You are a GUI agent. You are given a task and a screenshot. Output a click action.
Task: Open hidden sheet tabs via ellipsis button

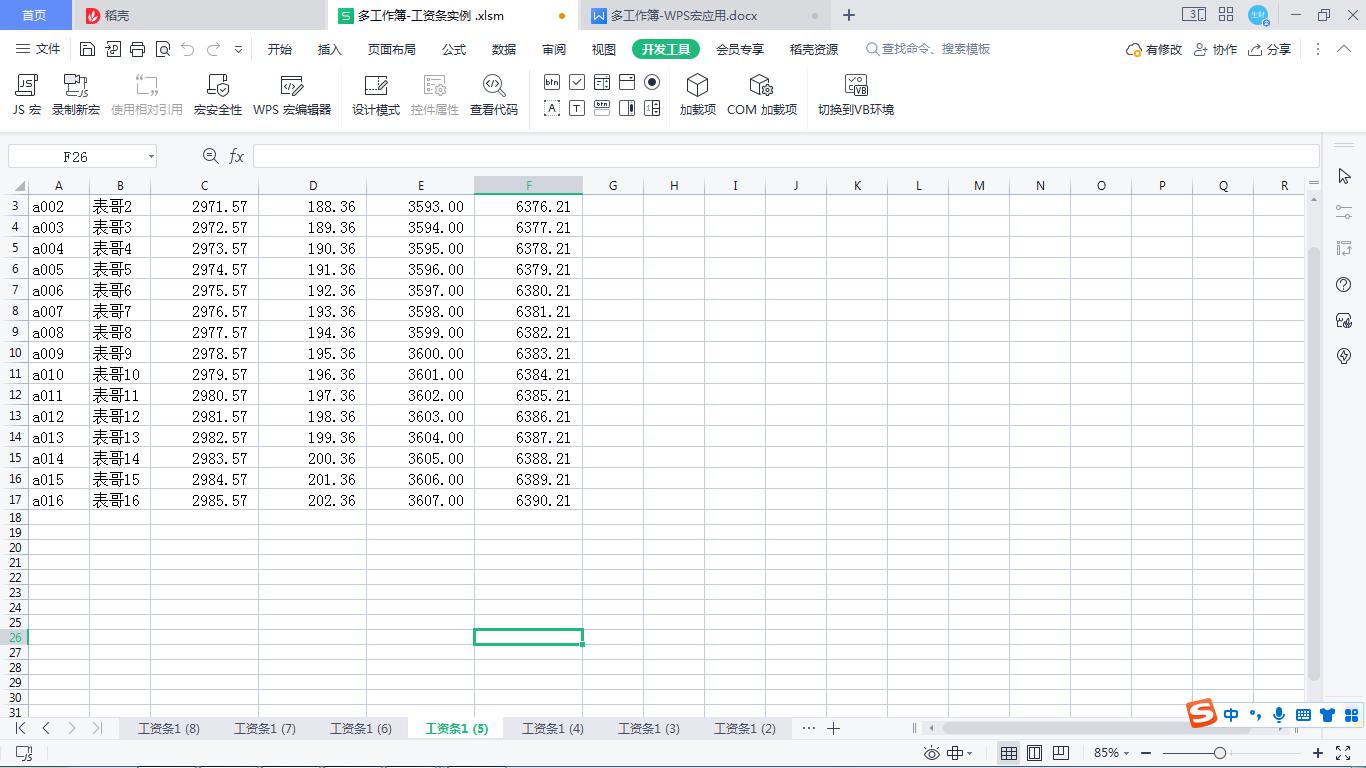[x=809, y=728]
